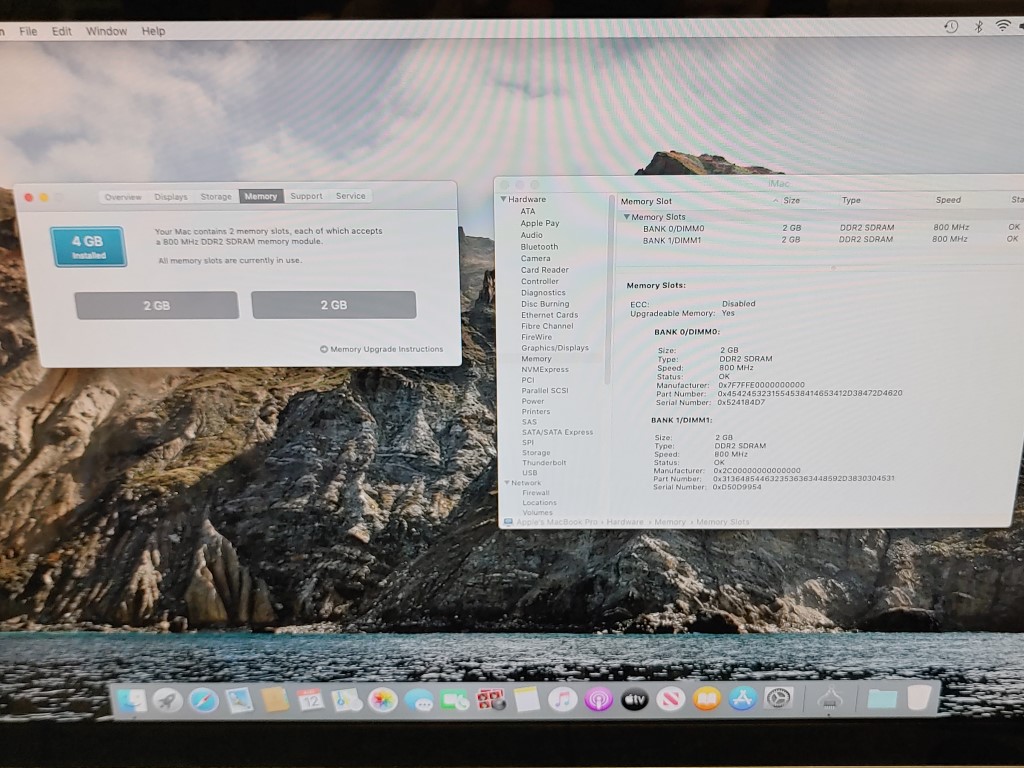Sort by Type column header
1024x768 pixels.
point(851,200)
